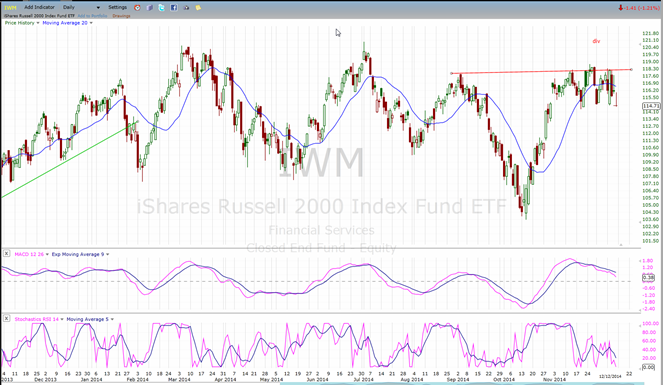Image resolution: width=663 pixels, height=385 pixels.
Task: Open the Daily timeframe dropdown
Action: [x=81, y=7]
